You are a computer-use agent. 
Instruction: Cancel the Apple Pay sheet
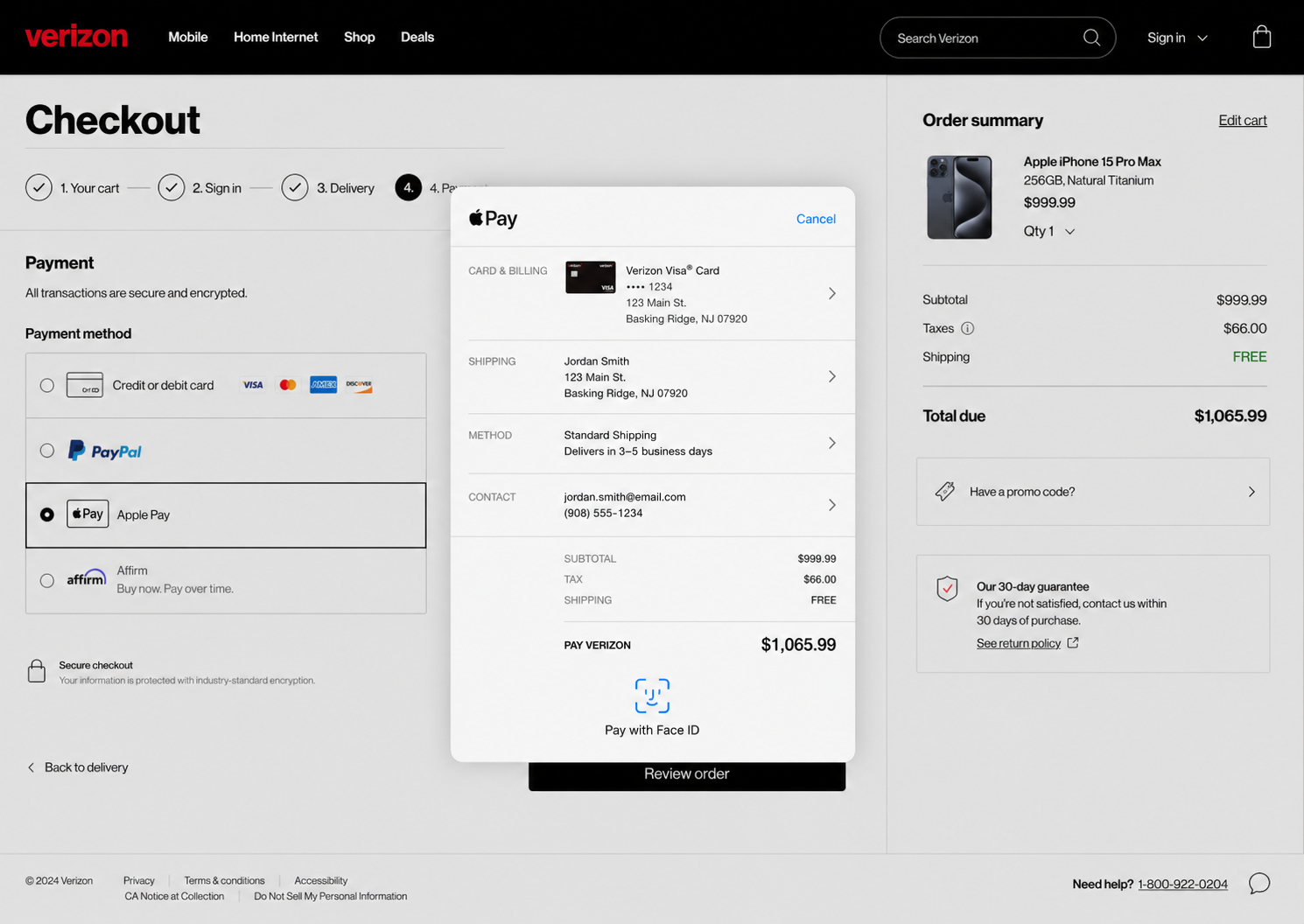[x=816, y=219]
